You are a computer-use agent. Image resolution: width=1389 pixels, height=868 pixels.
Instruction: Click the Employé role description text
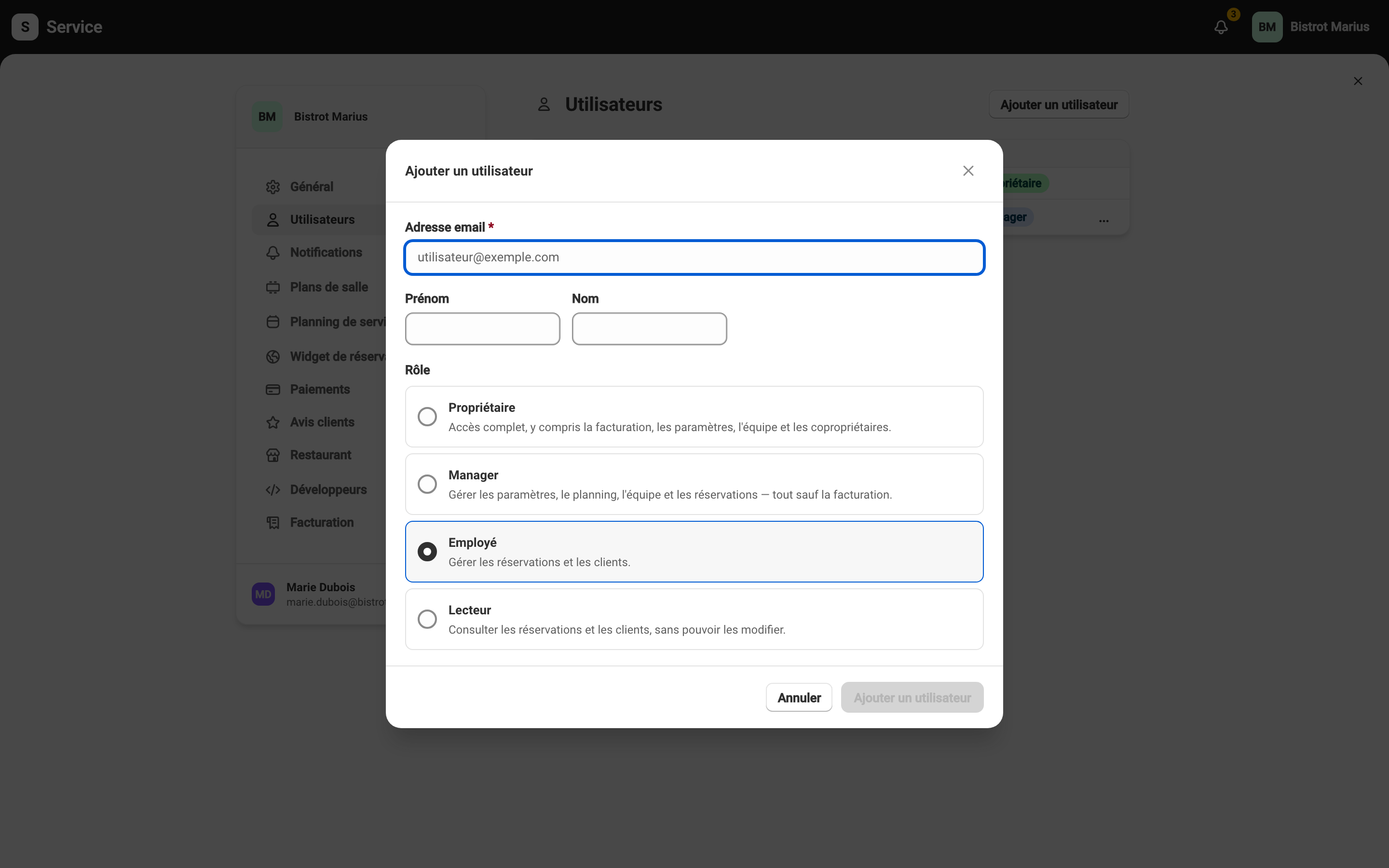(x=540, y=563)
